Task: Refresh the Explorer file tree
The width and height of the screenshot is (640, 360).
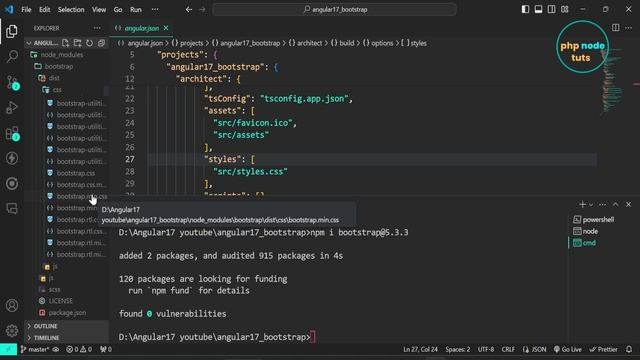Action: click(89, 43)
